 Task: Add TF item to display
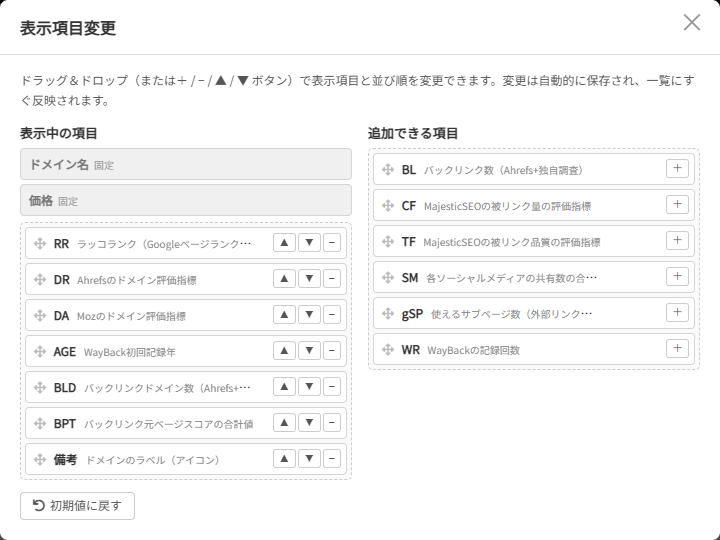pos(677,240)
